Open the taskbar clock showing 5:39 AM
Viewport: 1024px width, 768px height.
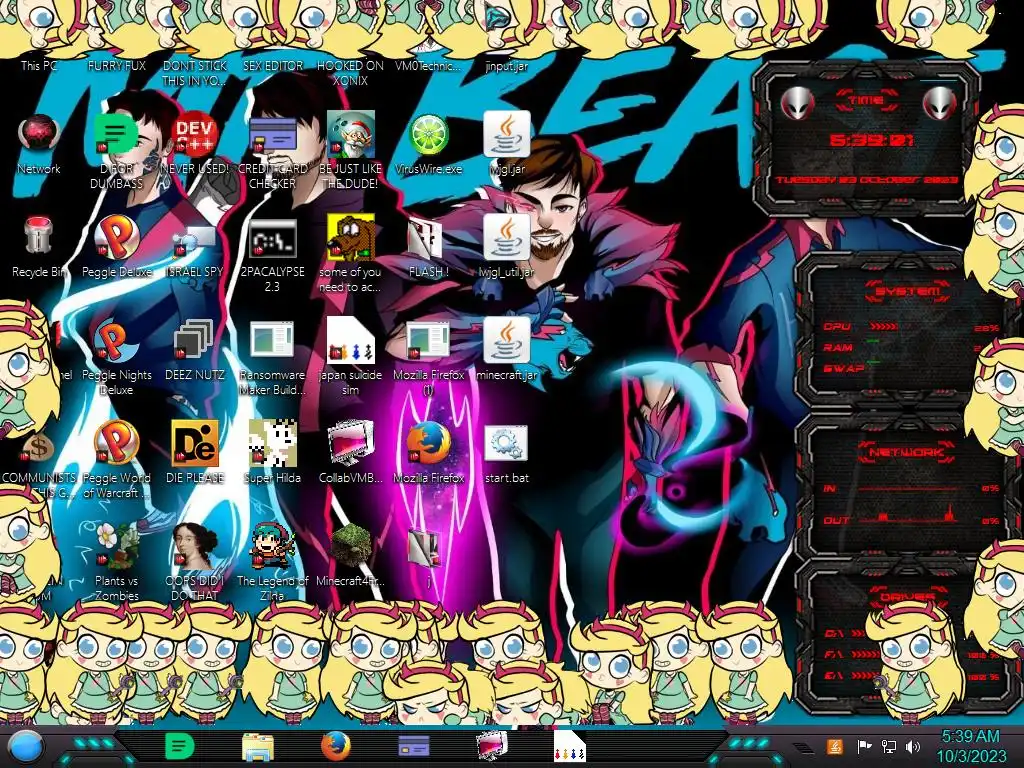pos(971,746)
